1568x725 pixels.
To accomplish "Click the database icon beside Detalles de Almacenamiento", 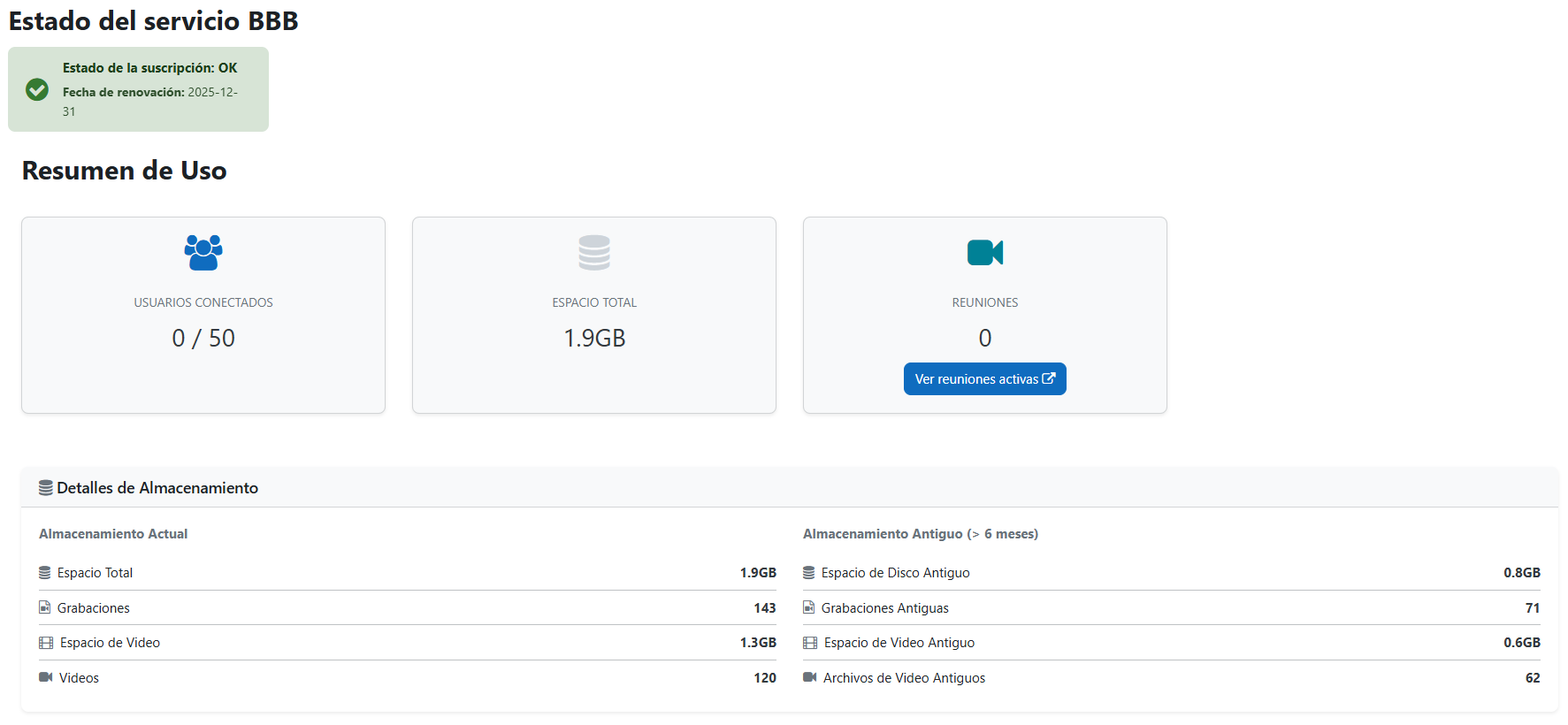I will (x=46, y=488).
